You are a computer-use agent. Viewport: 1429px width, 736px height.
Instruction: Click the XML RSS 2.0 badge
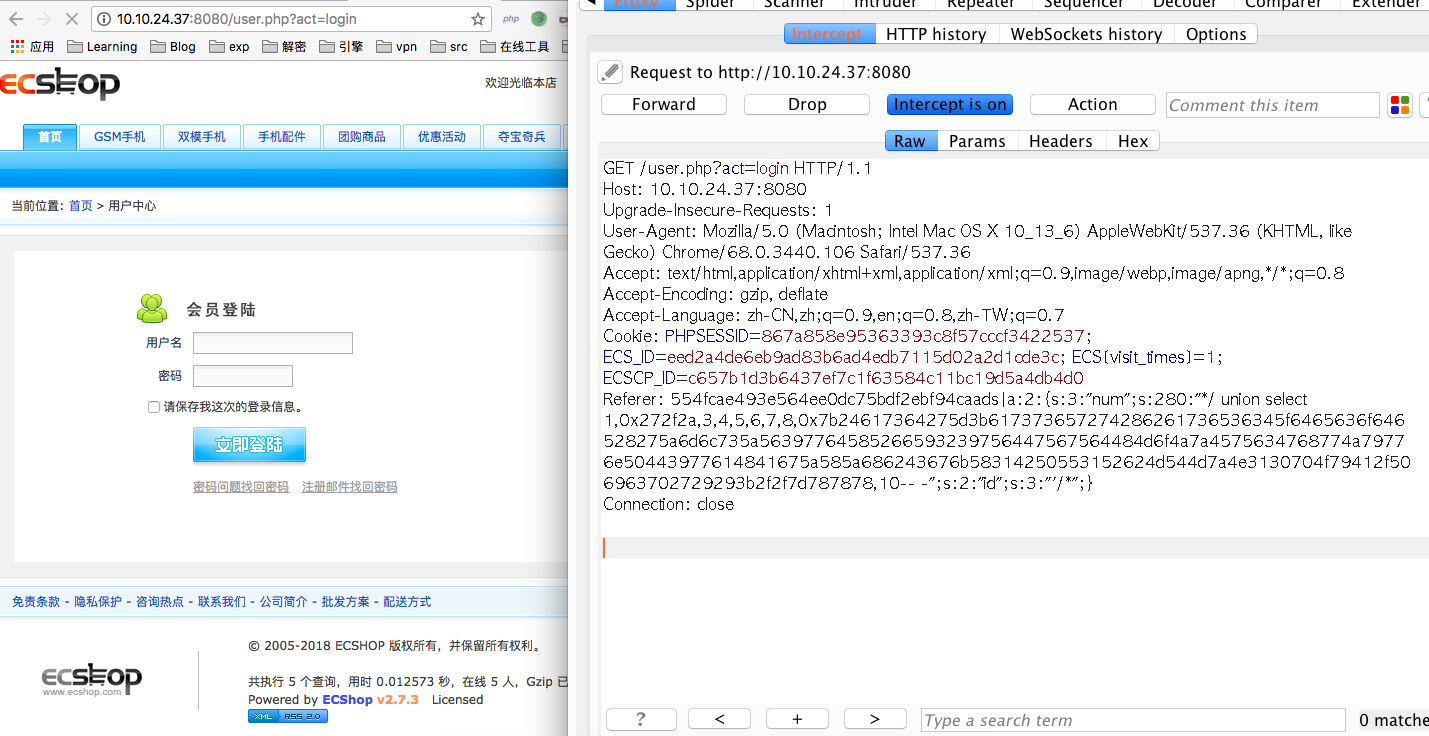288,717
